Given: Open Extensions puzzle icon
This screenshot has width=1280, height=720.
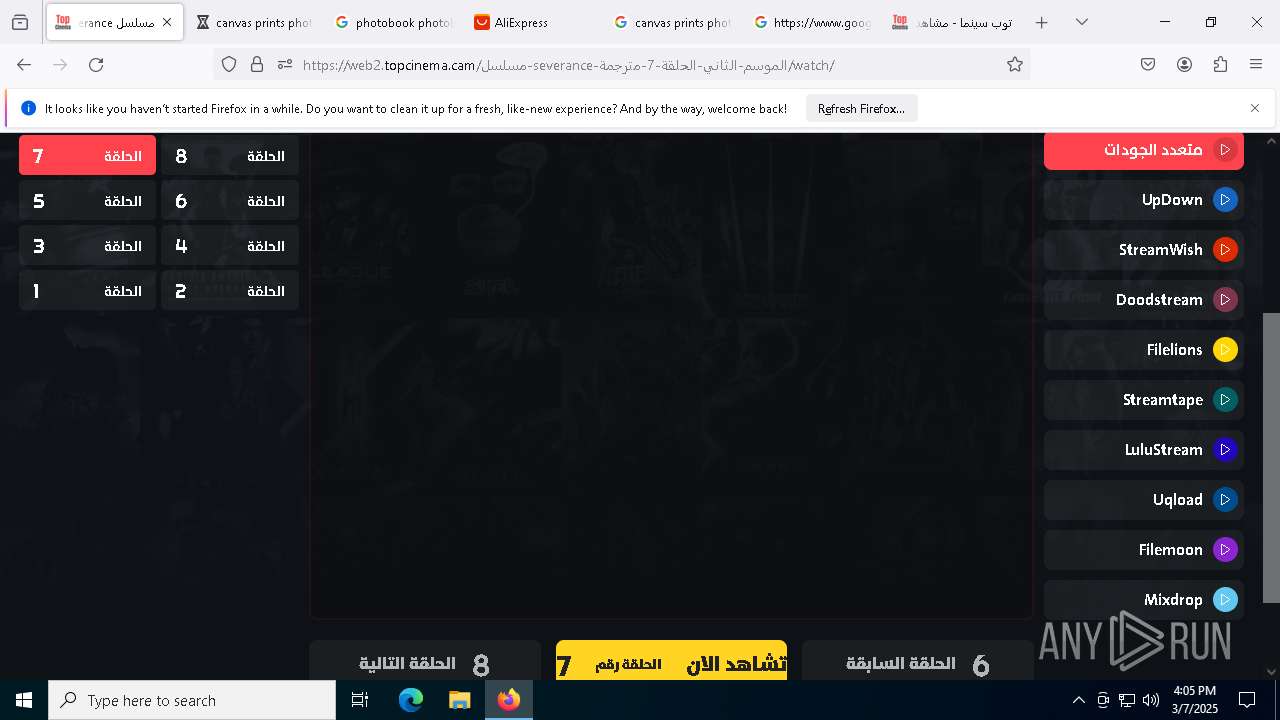Looking at the screenshot, I should point(1220,64).
